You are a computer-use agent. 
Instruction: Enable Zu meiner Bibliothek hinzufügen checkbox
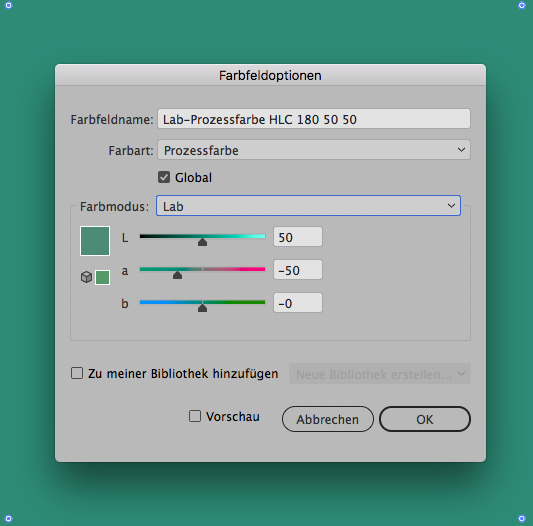pos(77,373)
